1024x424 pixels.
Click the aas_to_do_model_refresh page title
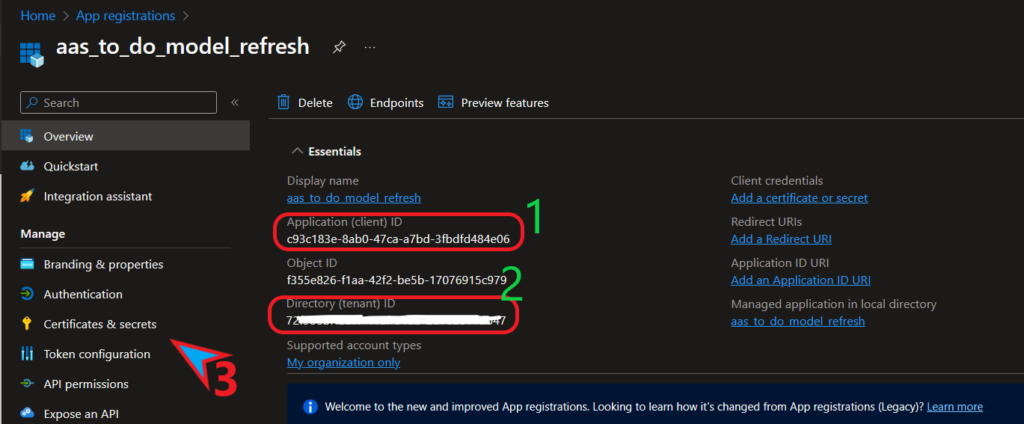click(x=183, y=47)
